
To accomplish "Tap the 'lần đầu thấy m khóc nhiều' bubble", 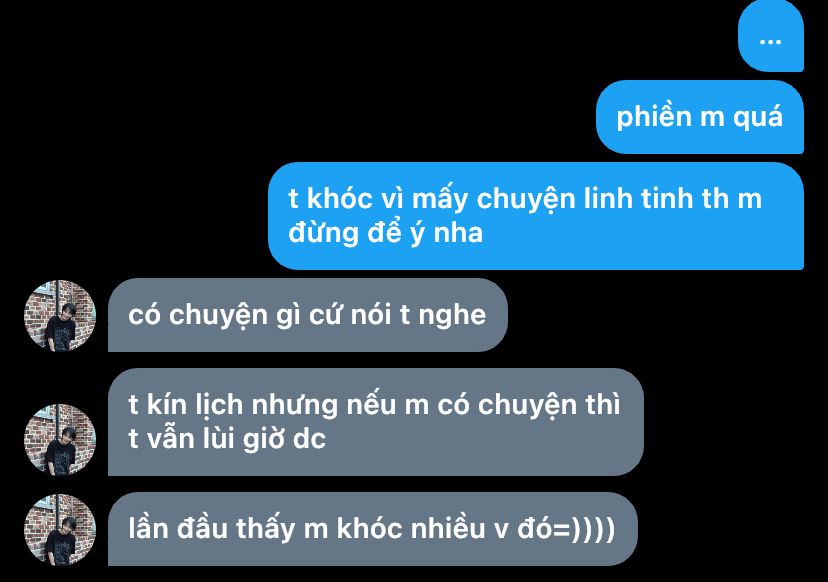I will [x=373, y=529].
